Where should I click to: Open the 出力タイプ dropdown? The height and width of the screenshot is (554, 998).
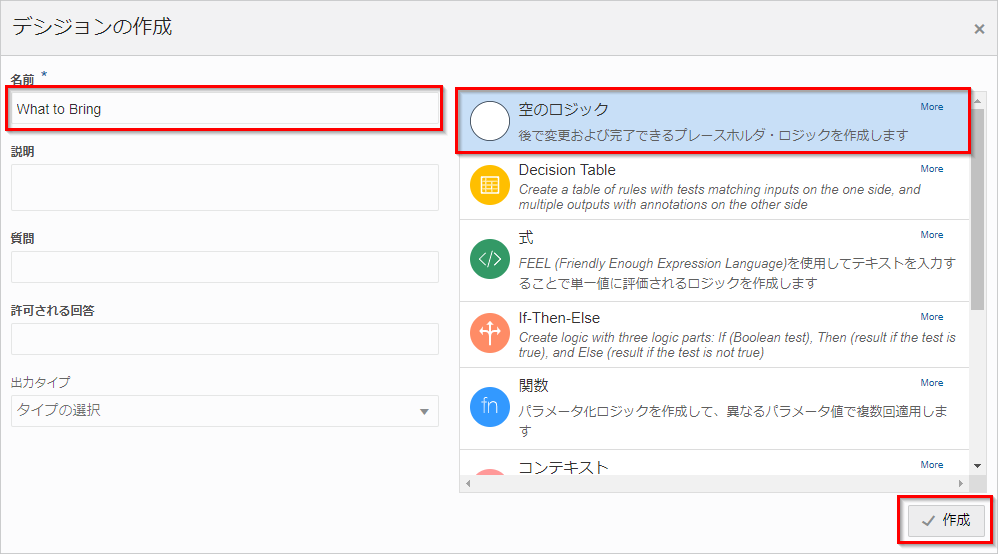225,411
